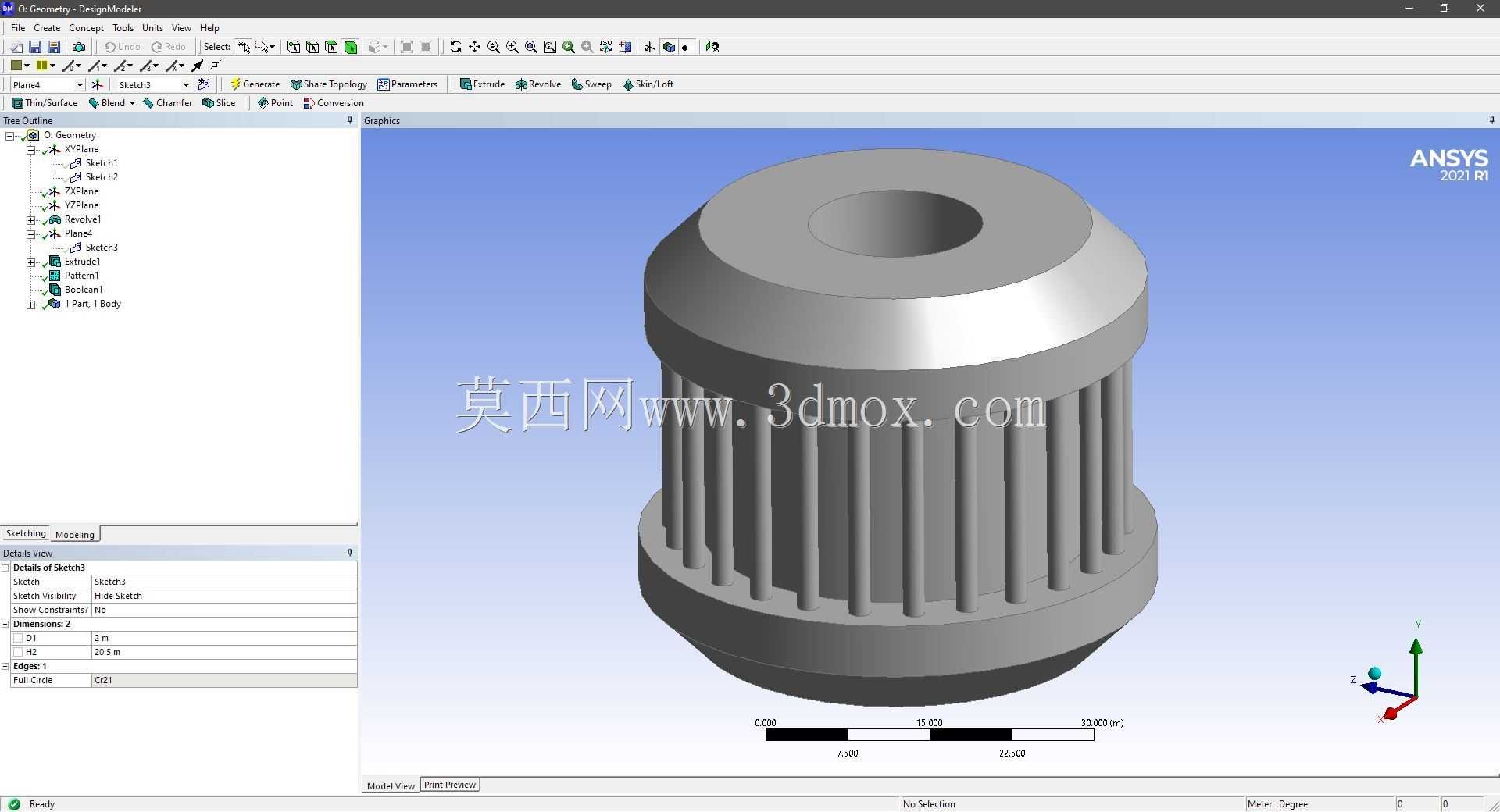Click the Sweep tool
1500x812 pixels.
(x=591, y=84)
